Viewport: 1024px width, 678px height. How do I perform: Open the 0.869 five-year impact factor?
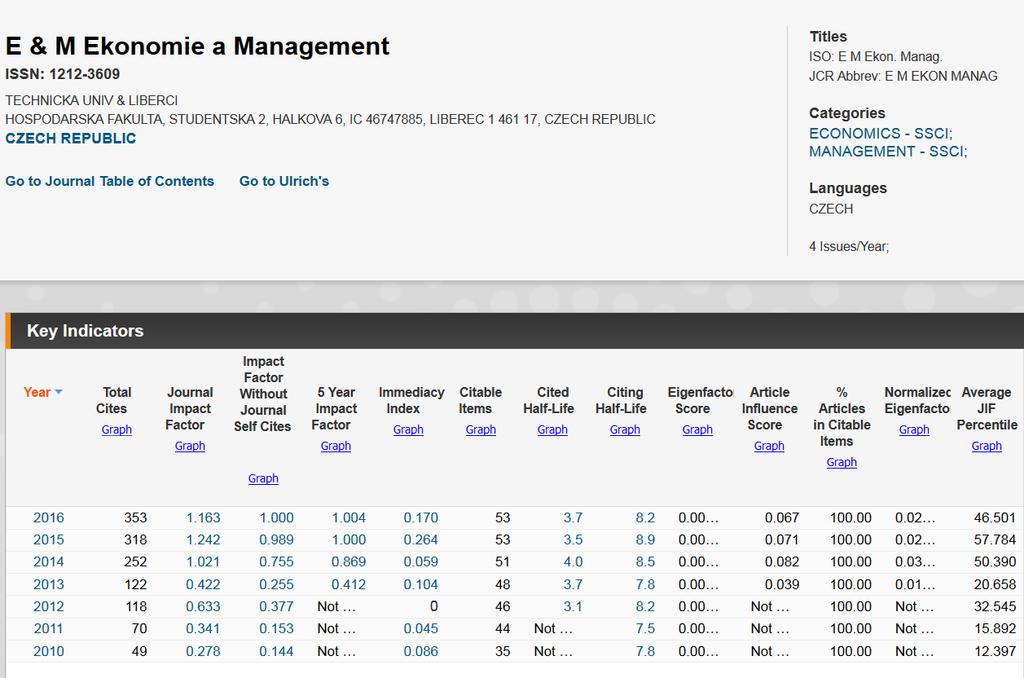[x=349, y=562]
